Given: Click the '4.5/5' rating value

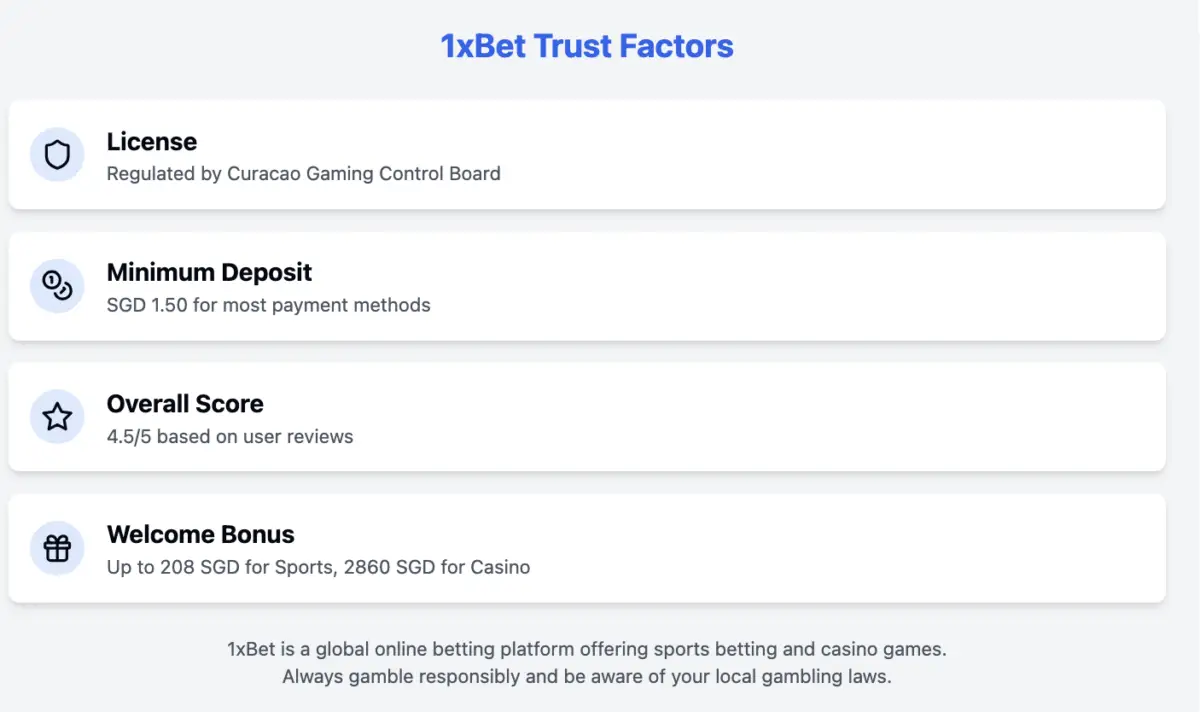Looking at the screenshot, I should [x=129, y=437].
